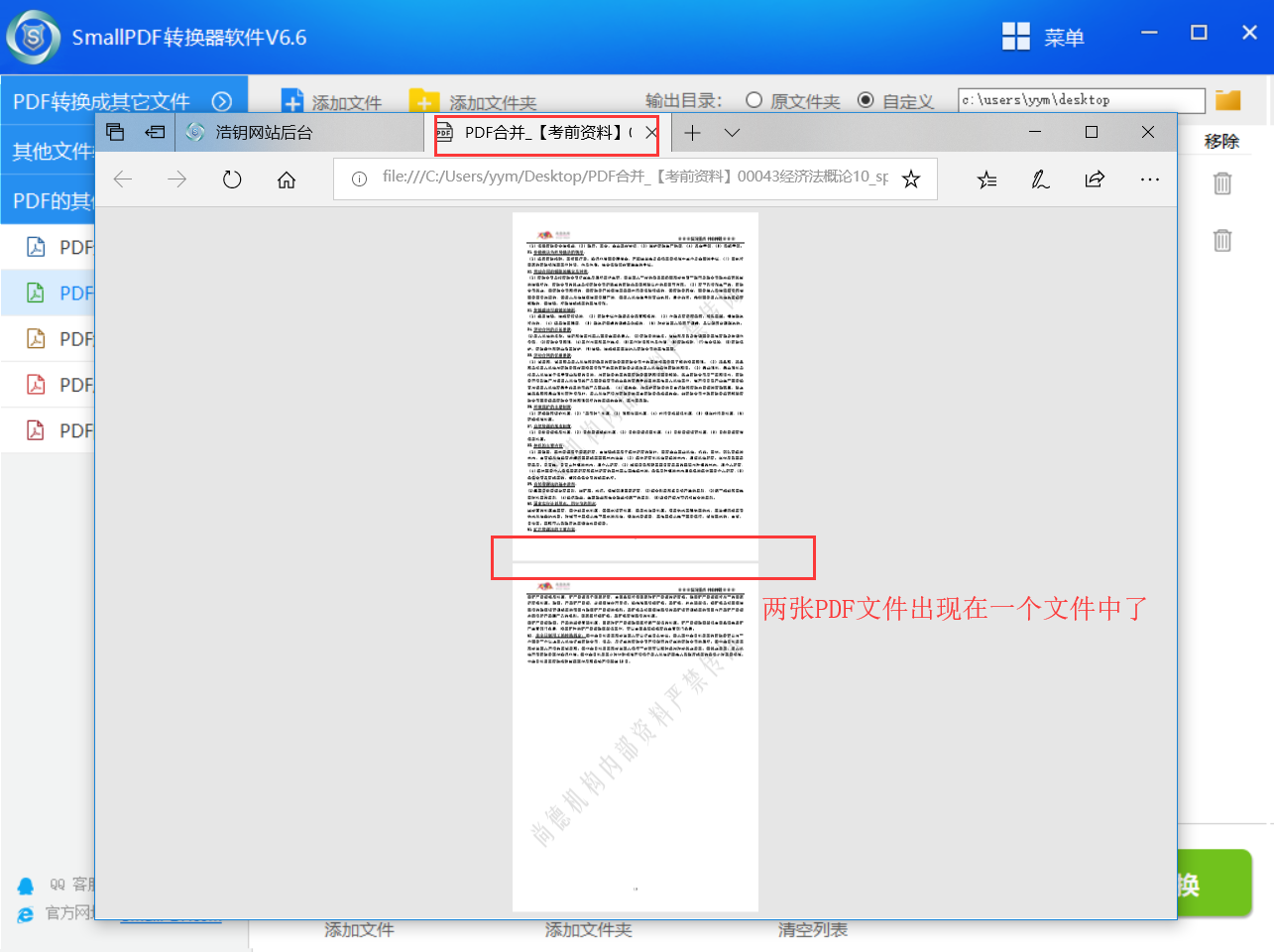Open the 菜单 menu grid icon

[x=1016, y=37]
